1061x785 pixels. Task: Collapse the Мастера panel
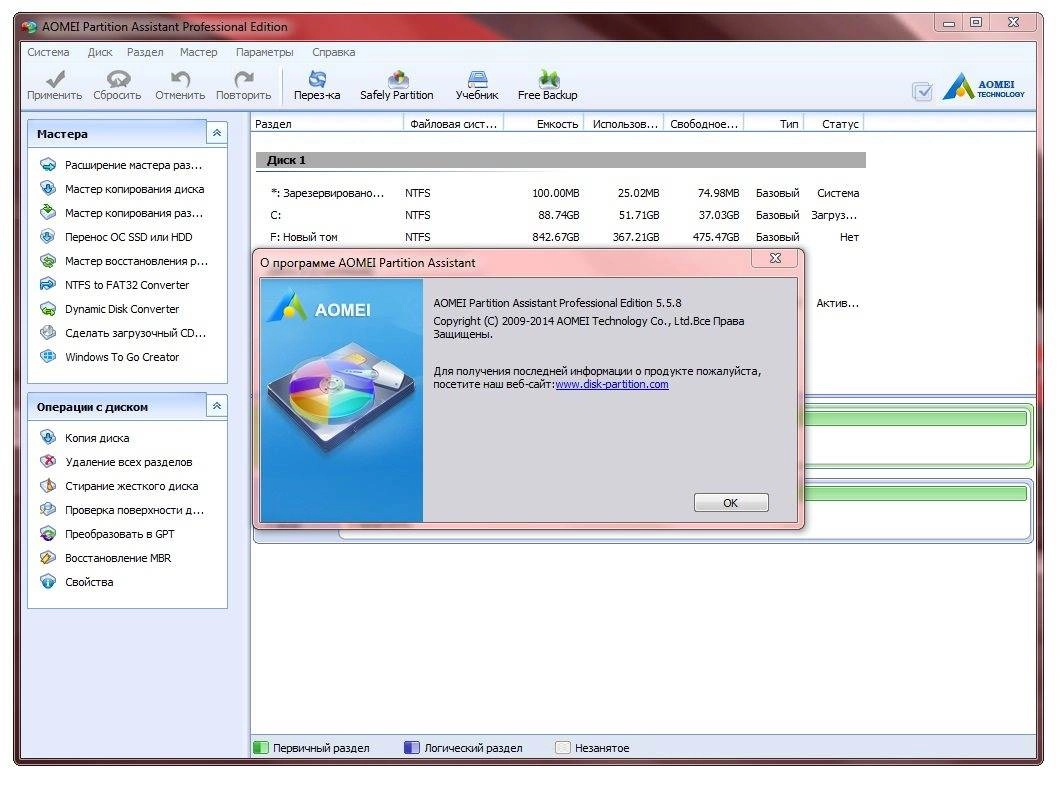[217, 133]
